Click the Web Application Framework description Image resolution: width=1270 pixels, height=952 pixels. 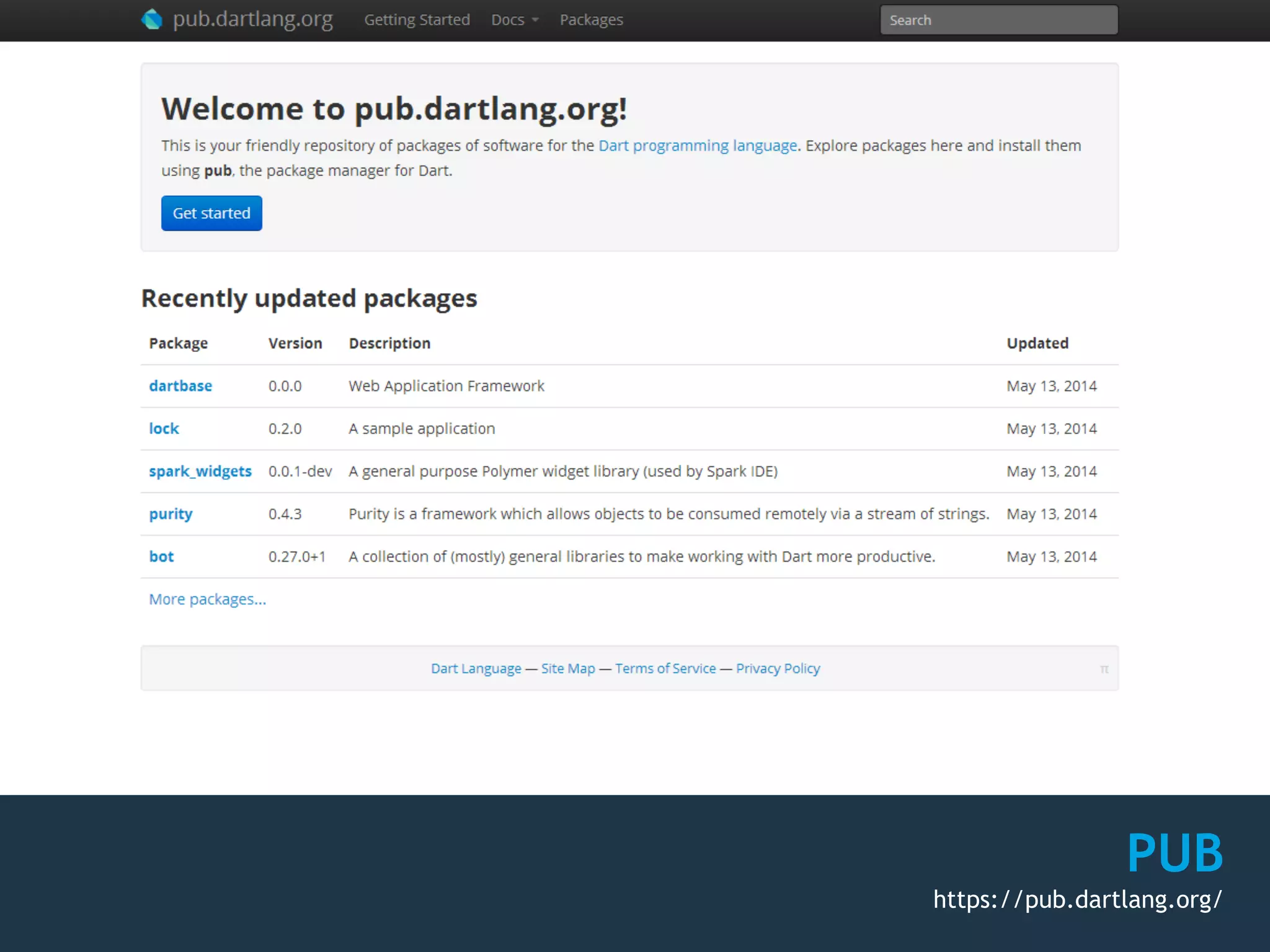(446, 386)
